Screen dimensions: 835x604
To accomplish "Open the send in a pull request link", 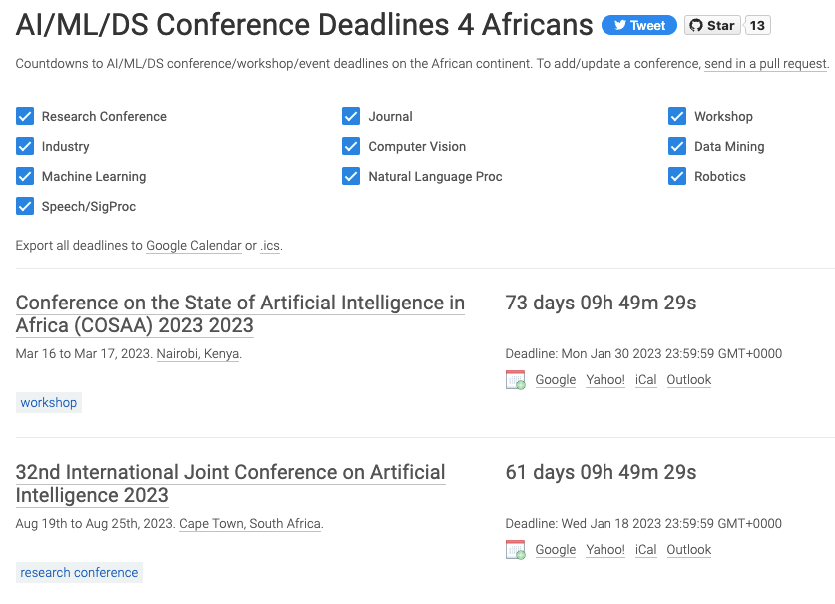I will pos(765,64).
